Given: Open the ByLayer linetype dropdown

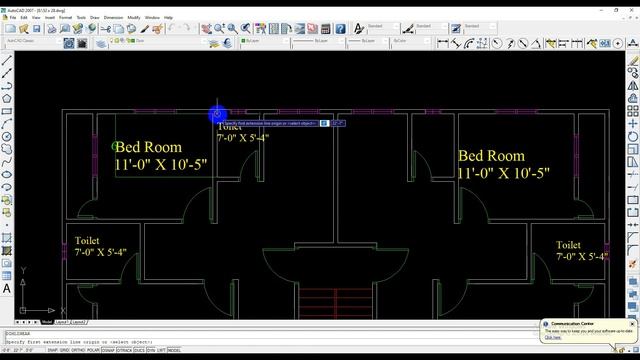Looking at the screenshot, I should (x=318, y=41).
